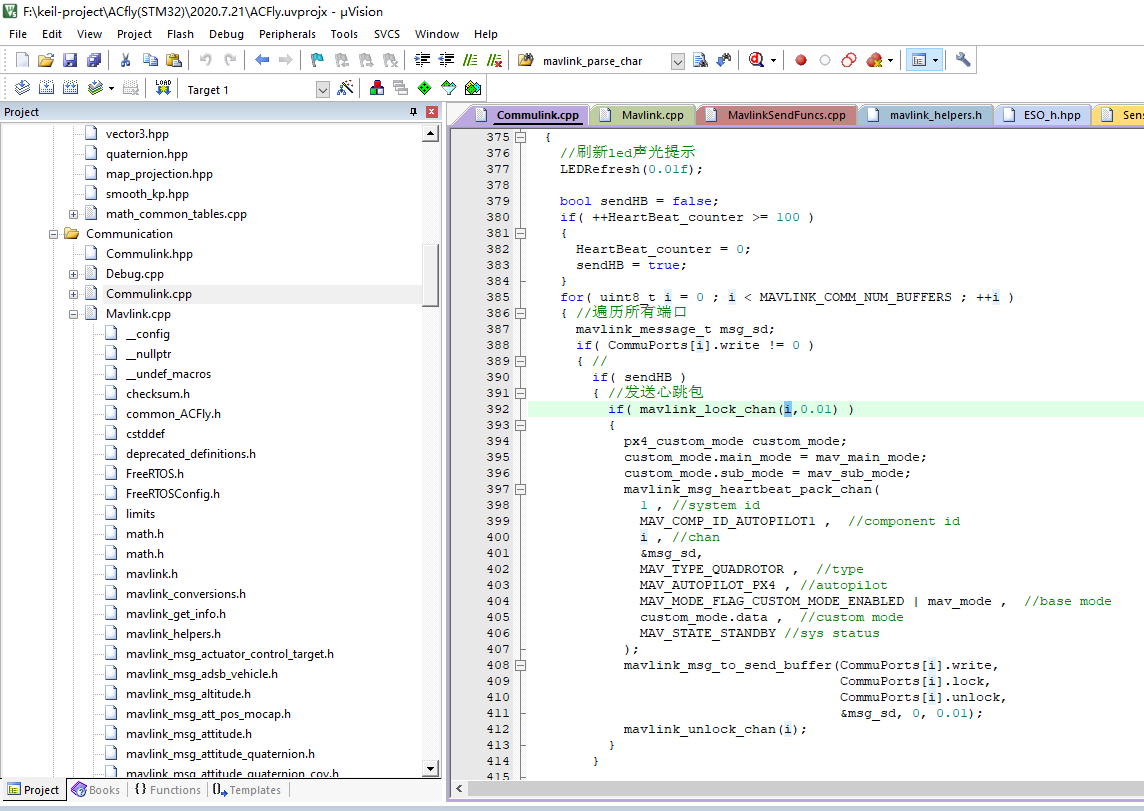
Task: Switch to the Functions panel tab
Action: pos(168,790)
